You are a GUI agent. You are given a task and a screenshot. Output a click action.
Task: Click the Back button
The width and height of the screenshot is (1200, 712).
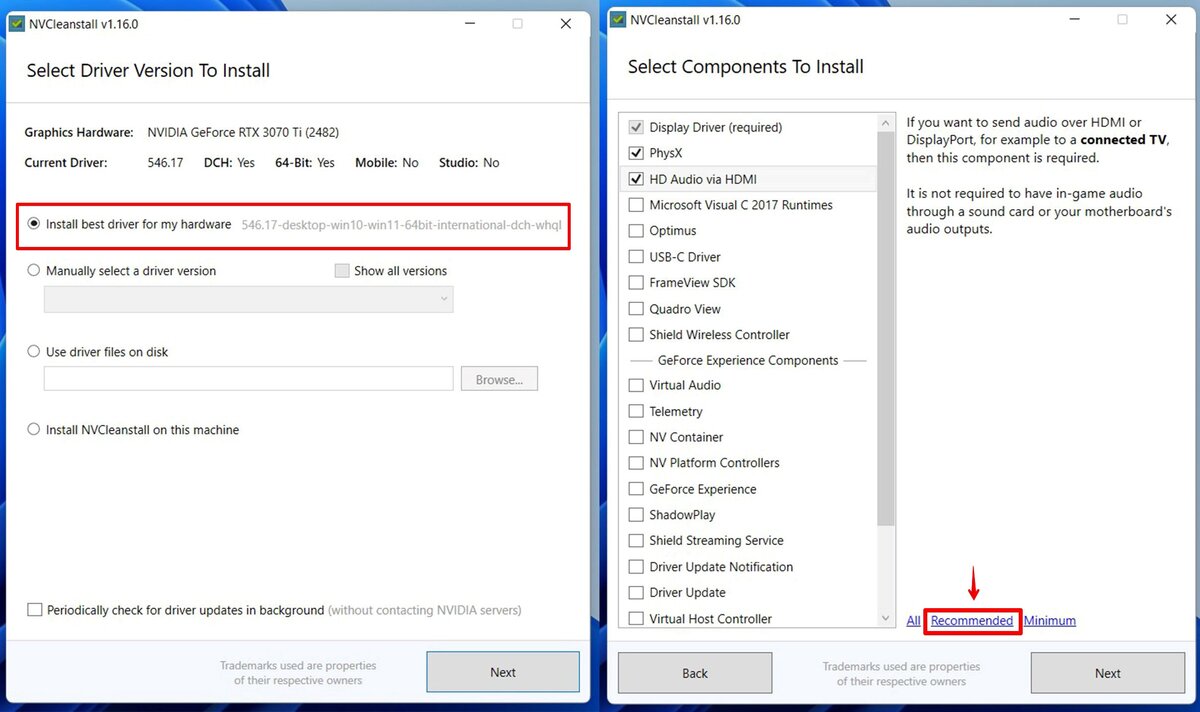(695, 673)
